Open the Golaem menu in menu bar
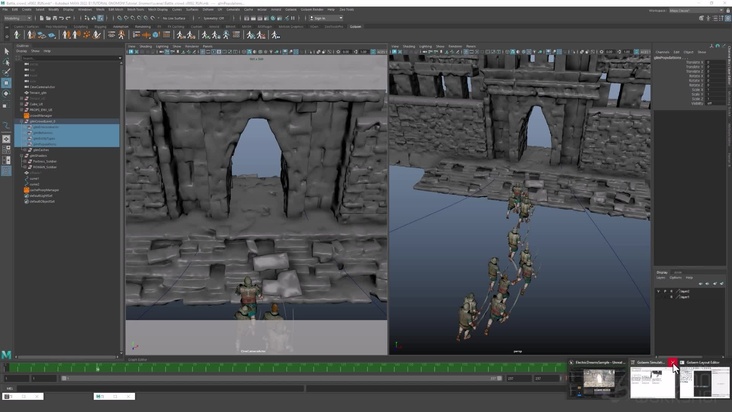Viewport: 732px width, 412px height. tap(291, 9)
